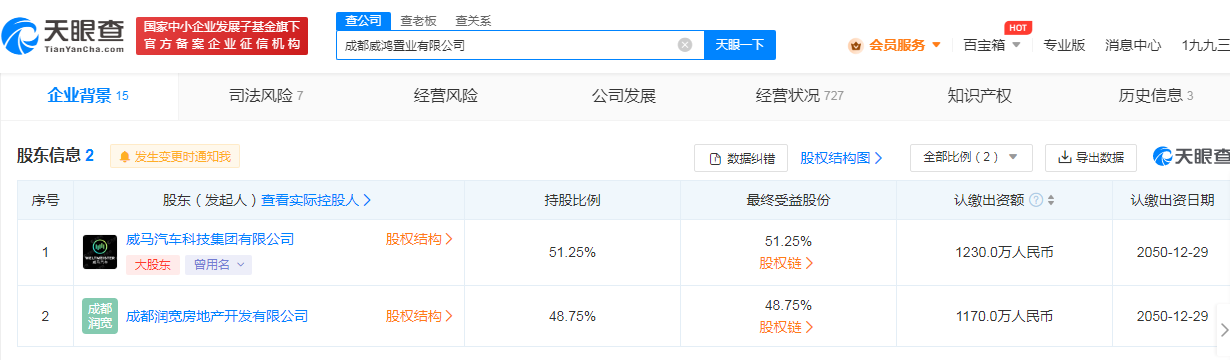This screenshot has width=1230, height=360.
Task: Clear the search box with the X icon
Action: point(685,45)
